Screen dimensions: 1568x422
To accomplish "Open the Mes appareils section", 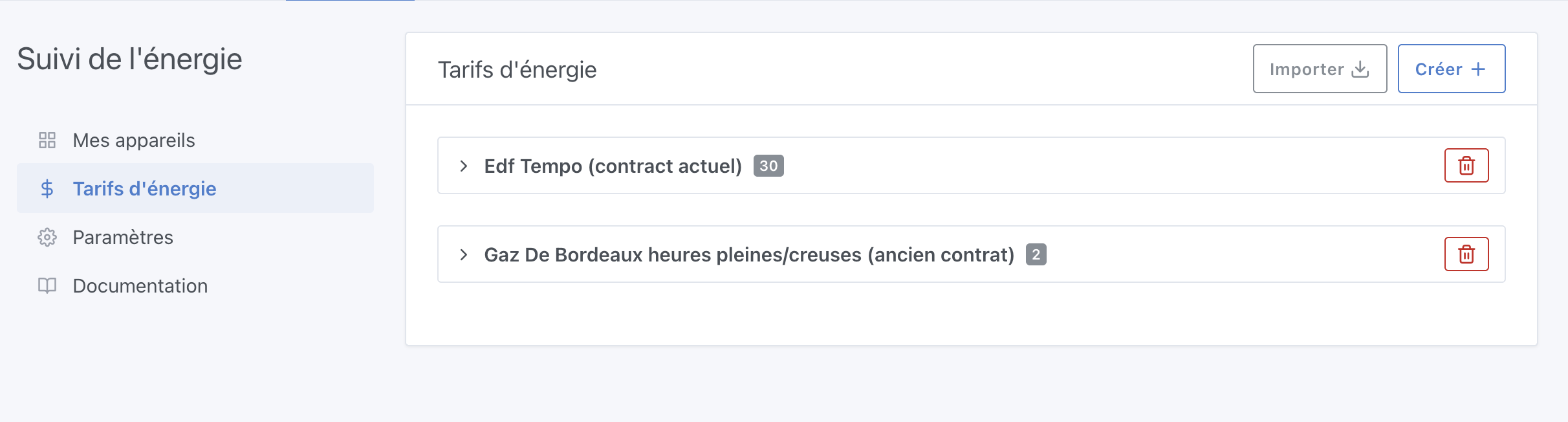I will pyautogui.click(x=133, y=140).
